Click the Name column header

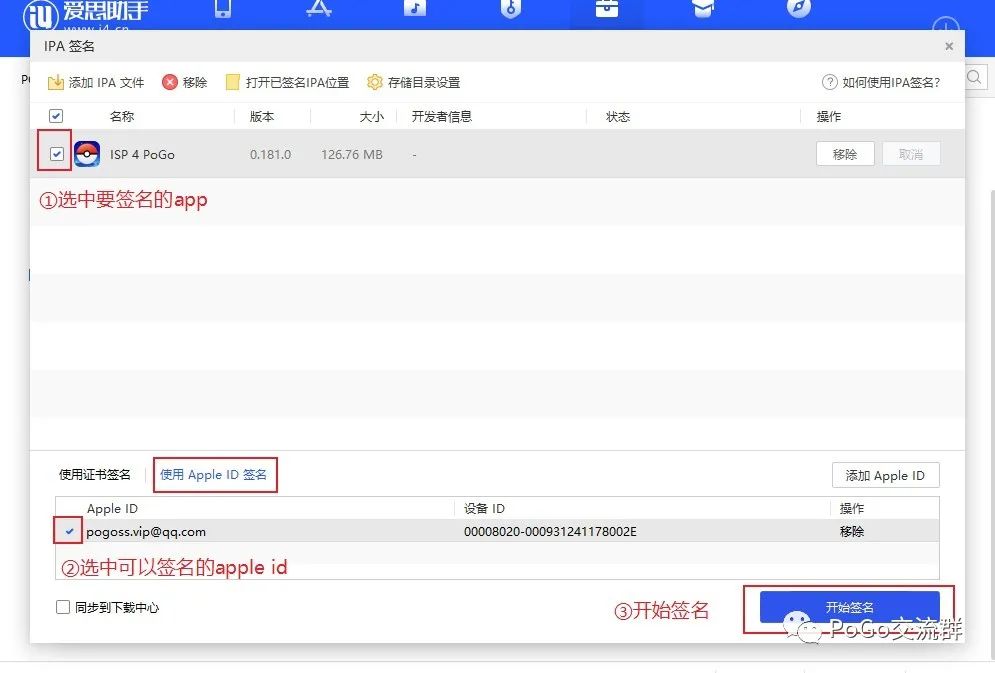[x=122, y=117]
